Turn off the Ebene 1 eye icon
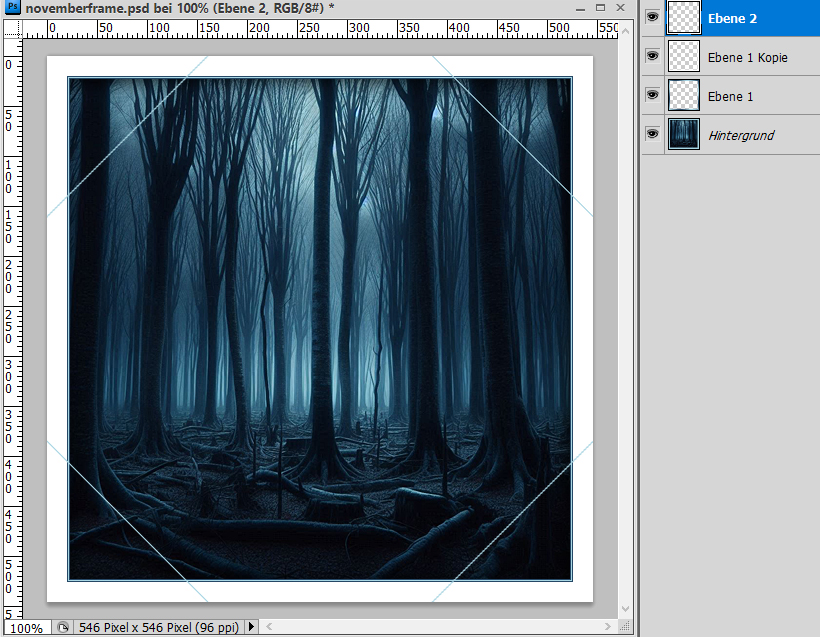 [x=653, y=96]
